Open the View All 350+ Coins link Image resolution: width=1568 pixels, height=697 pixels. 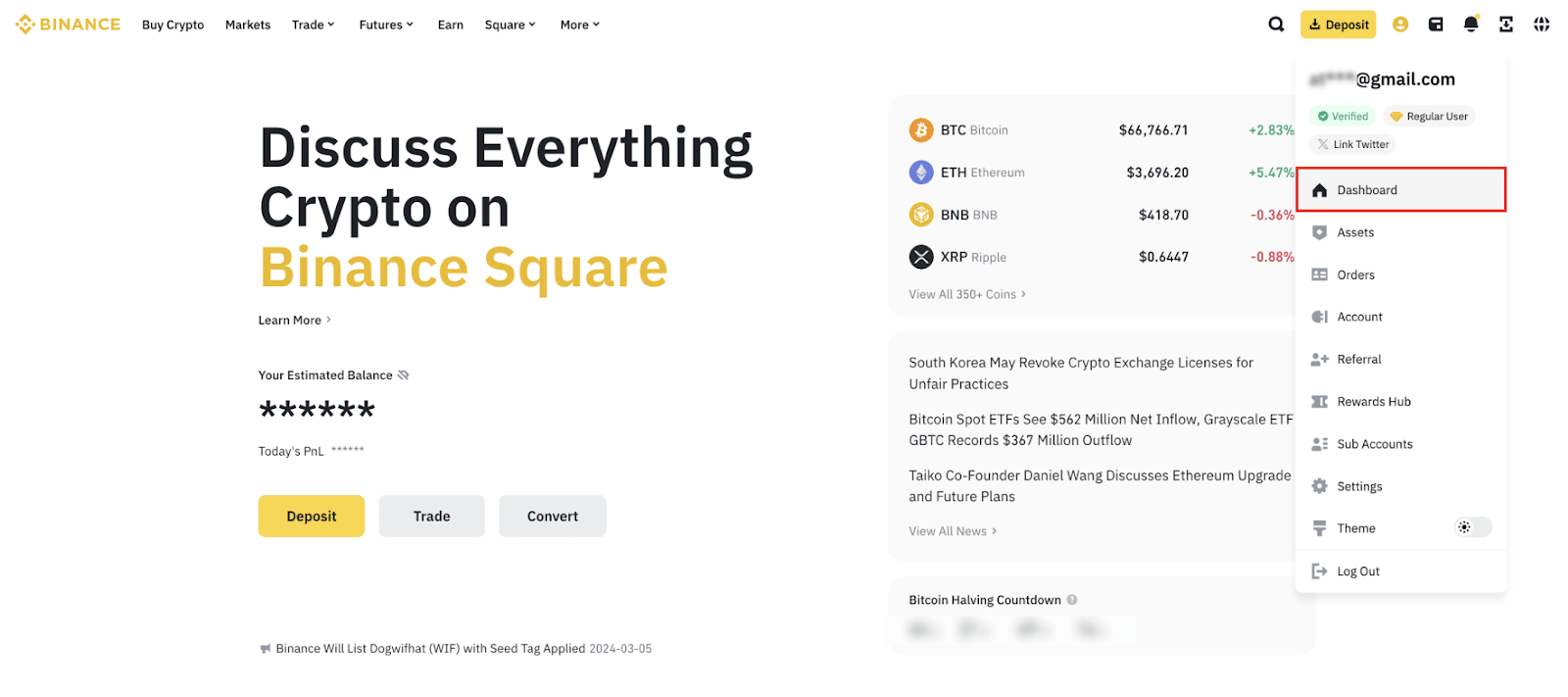pos(966,294)
